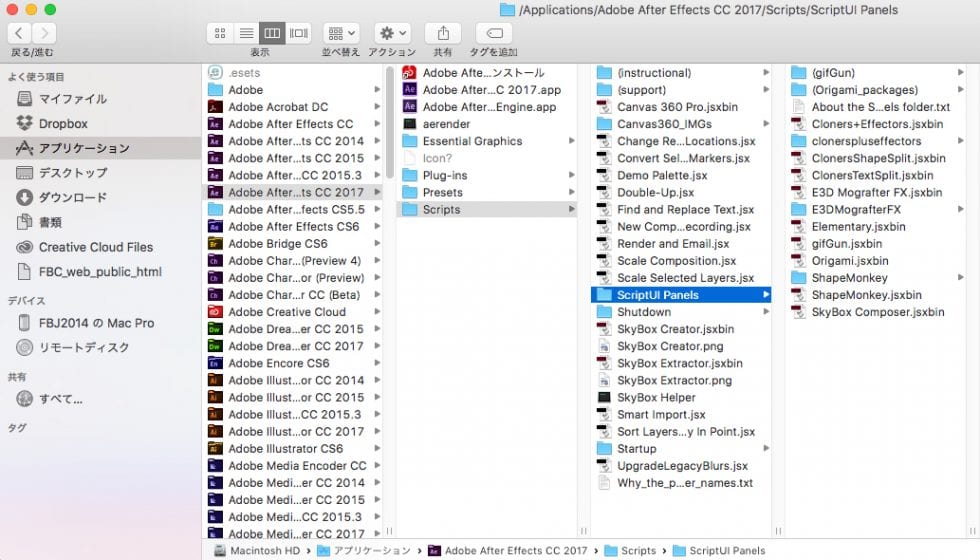
Task: Switch to icon view in toolbar
Action: coord(220,33)
